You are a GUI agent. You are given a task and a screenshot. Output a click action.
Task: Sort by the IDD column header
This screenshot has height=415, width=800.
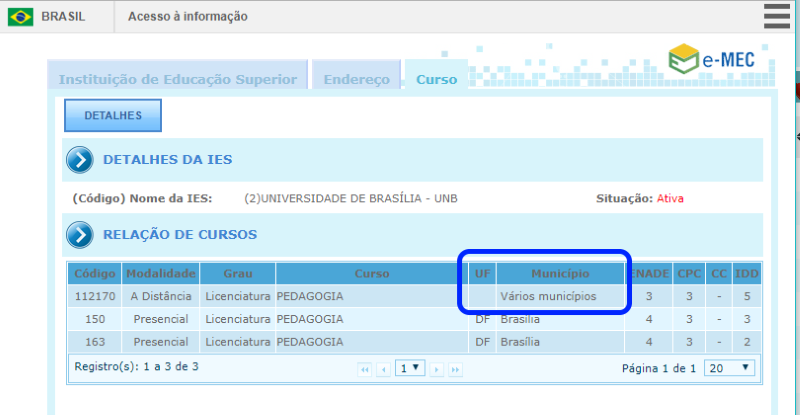click(747, 274)
